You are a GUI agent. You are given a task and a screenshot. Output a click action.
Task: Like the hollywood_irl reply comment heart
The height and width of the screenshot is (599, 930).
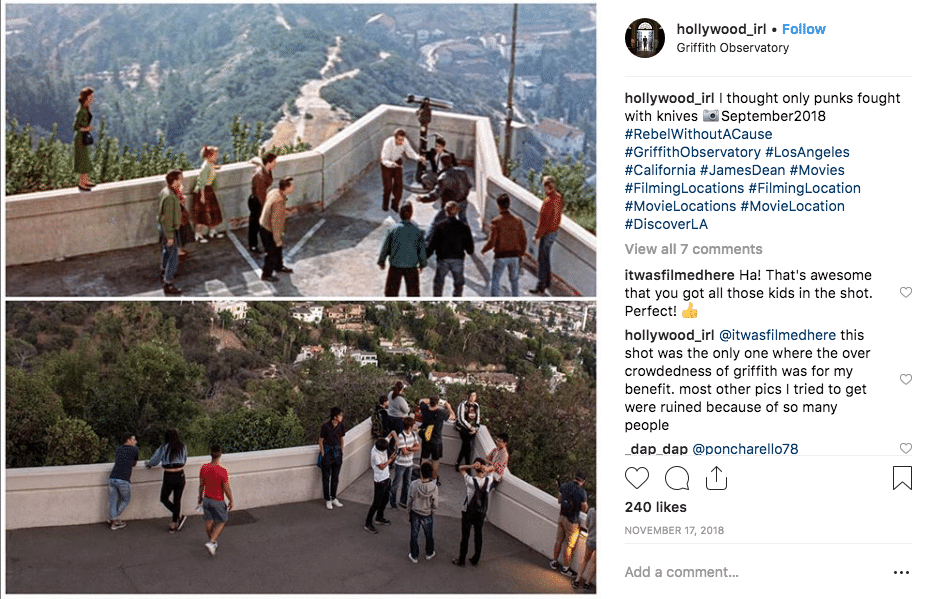click(x=906, y=379)
